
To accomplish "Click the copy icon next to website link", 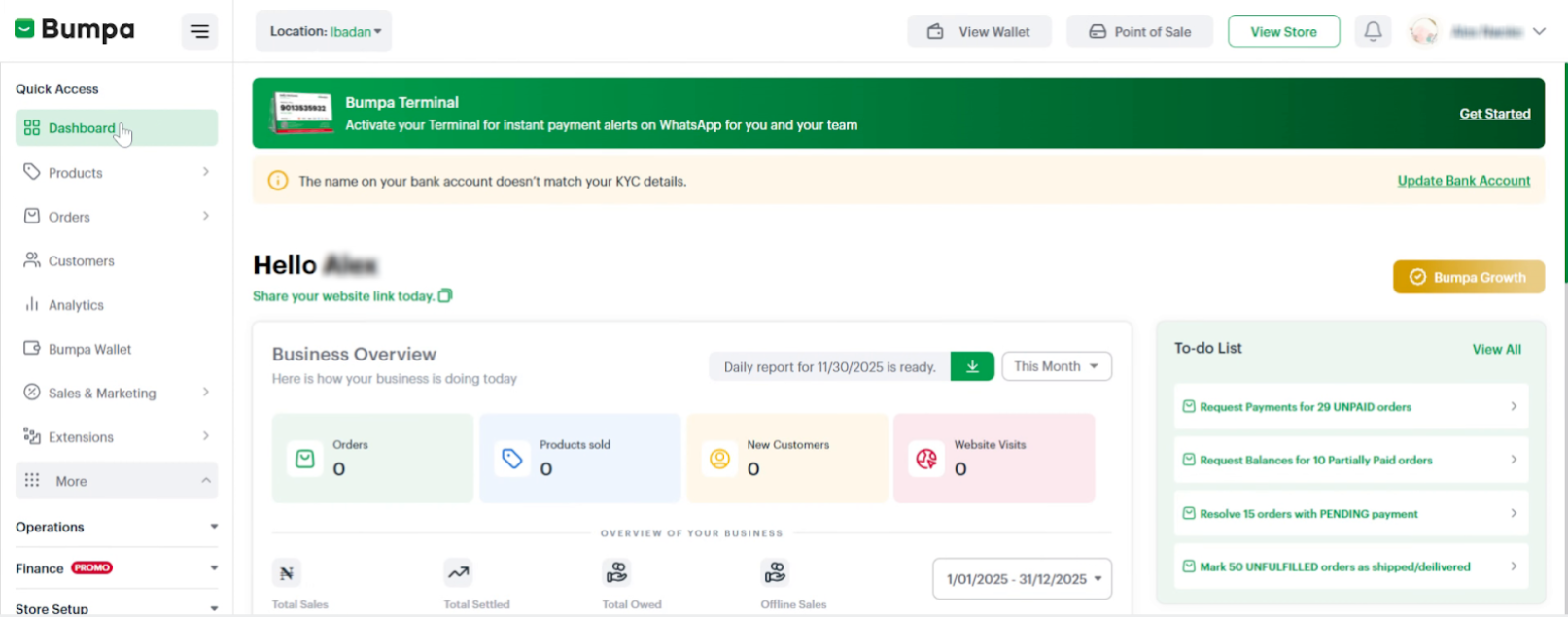I will [445, 295].
